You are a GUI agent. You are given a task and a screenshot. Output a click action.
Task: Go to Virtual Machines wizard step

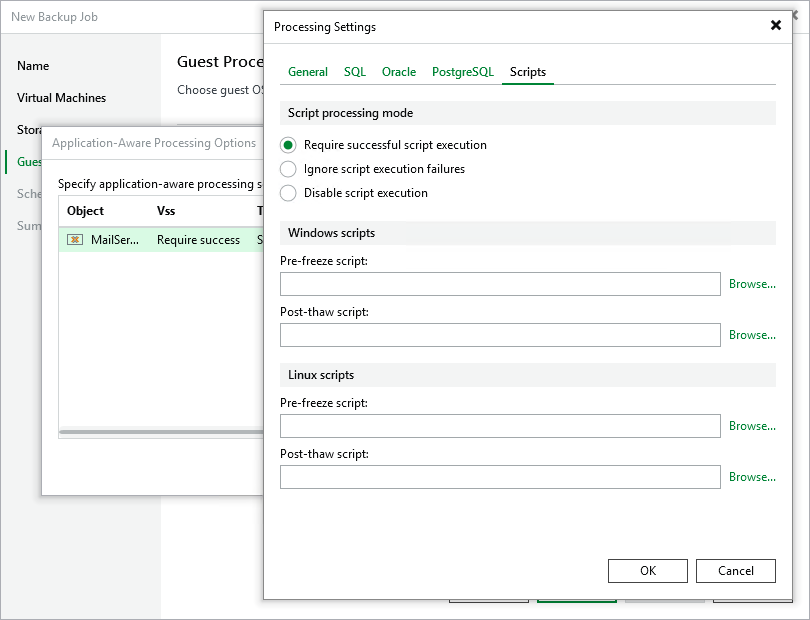(x=61, y=98)
